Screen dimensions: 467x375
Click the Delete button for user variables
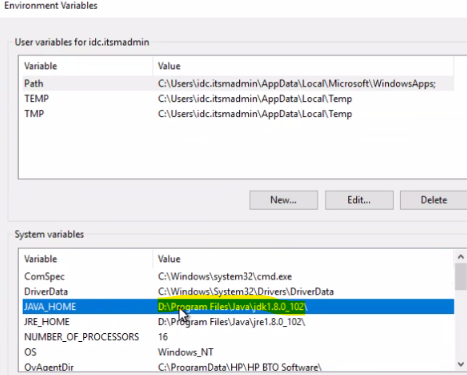433,200
